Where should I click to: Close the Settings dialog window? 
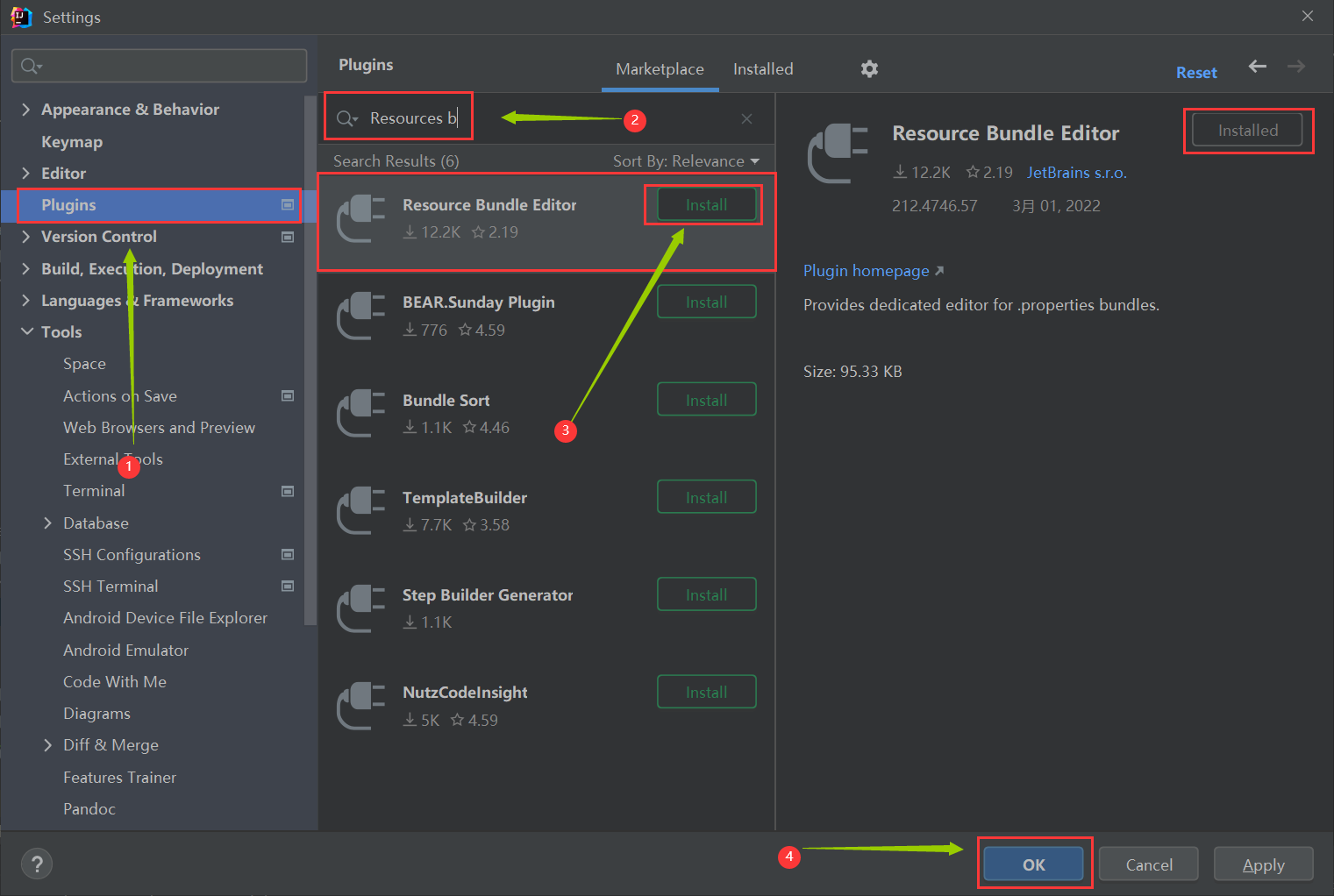point(1308,17)
